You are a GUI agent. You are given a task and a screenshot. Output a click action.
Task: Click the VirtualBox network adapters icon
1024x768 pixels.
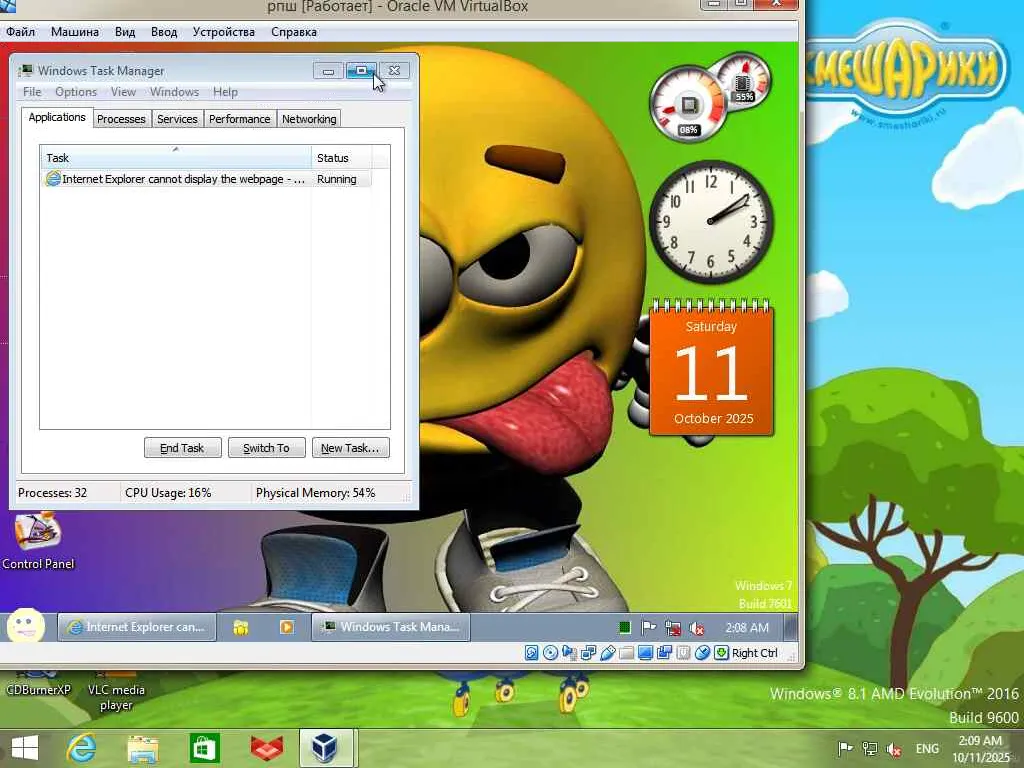(588, 652)
